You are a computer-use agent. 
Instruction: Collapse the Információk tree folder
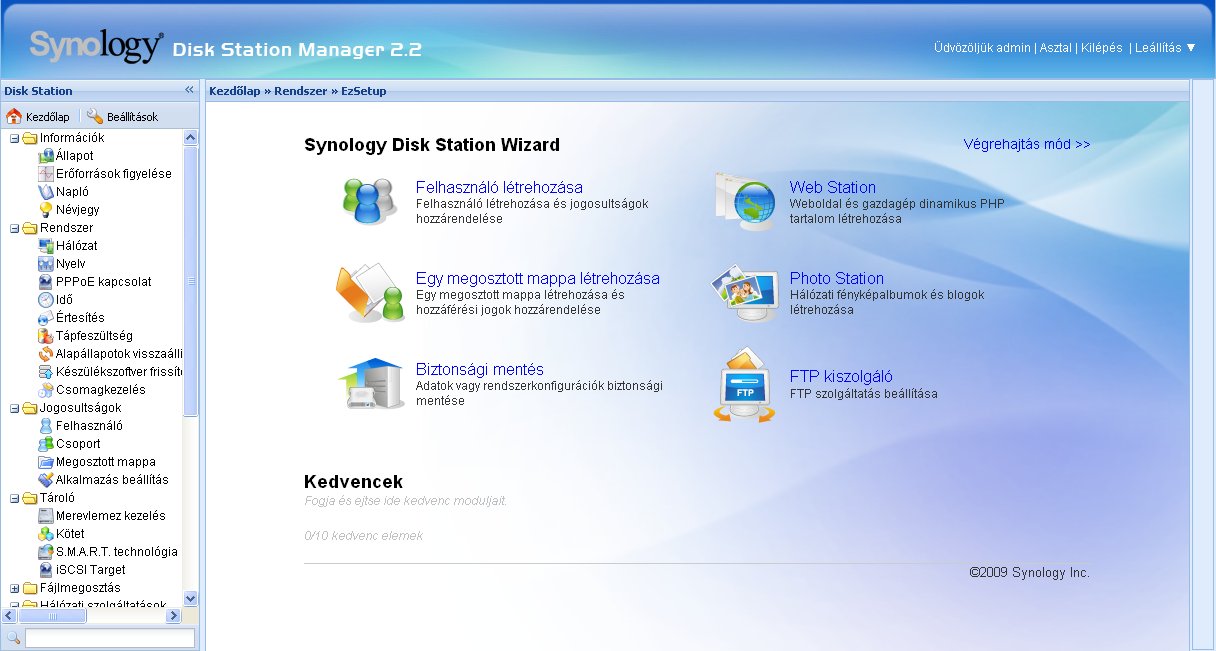[15, 138]
